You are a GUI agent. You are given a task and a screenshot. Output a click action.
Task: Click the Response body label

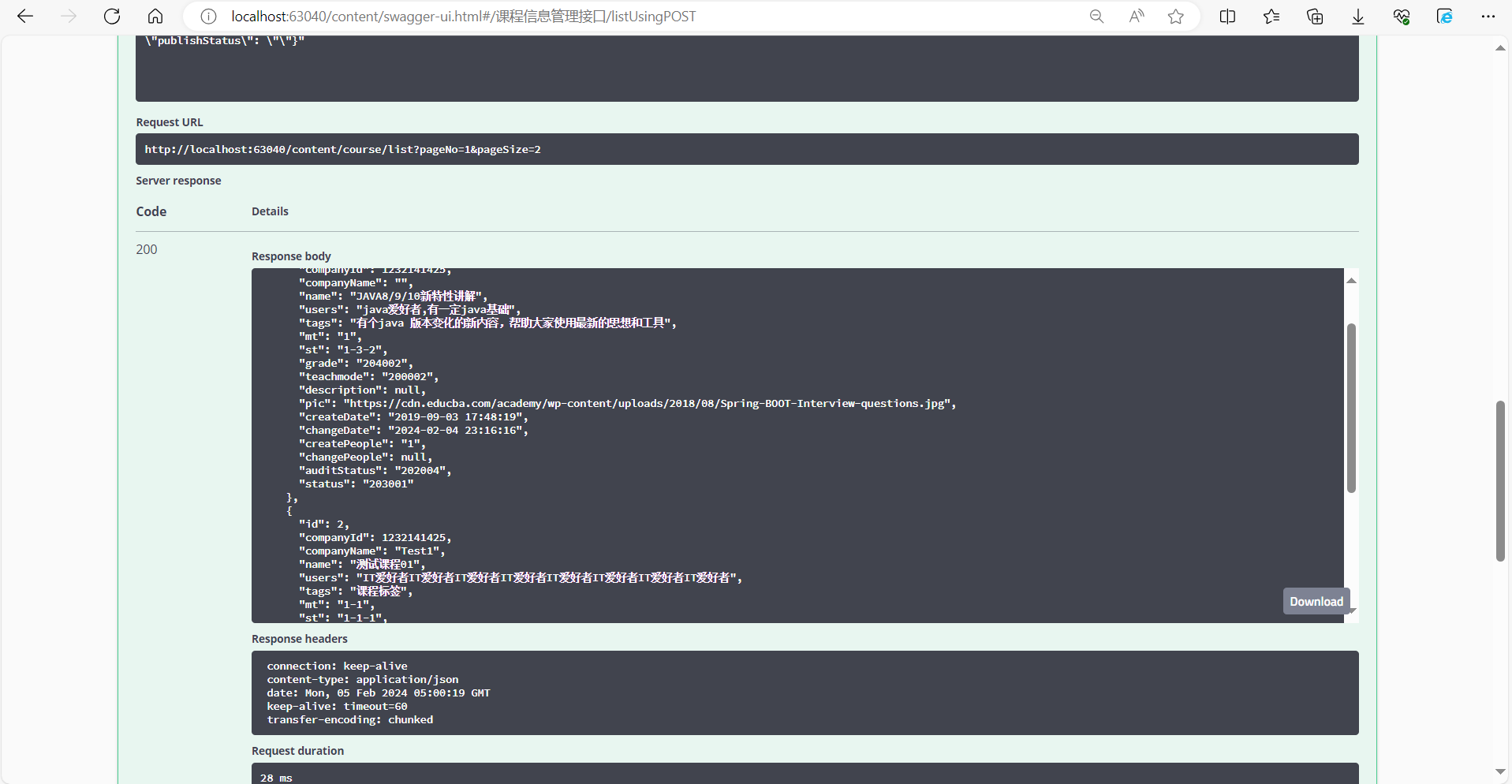pos(291,256)
